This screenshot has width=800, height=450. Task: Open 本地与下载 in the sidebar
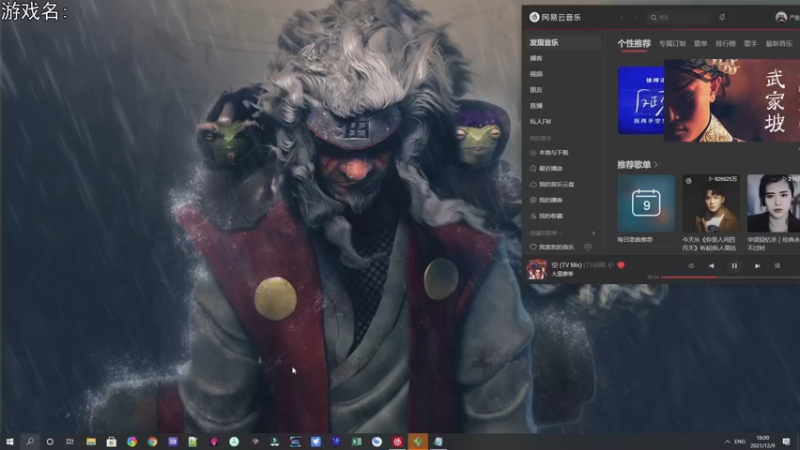point(549,153)
